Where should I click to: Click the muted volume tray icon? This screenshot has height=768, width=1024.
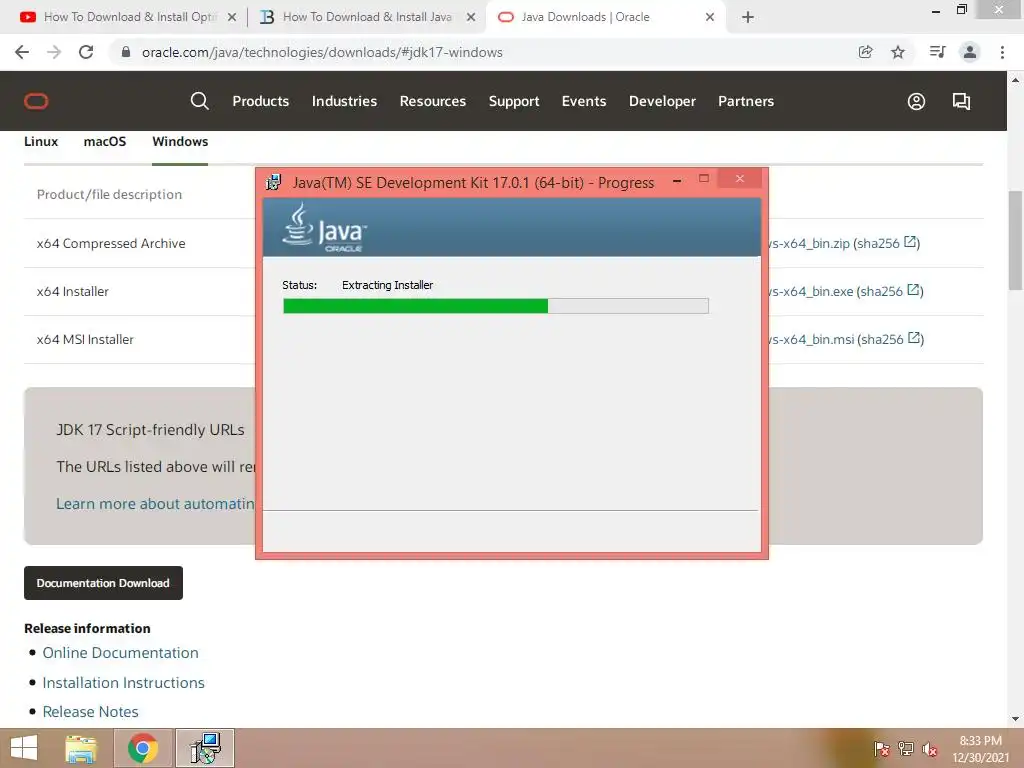click(930, 749)
